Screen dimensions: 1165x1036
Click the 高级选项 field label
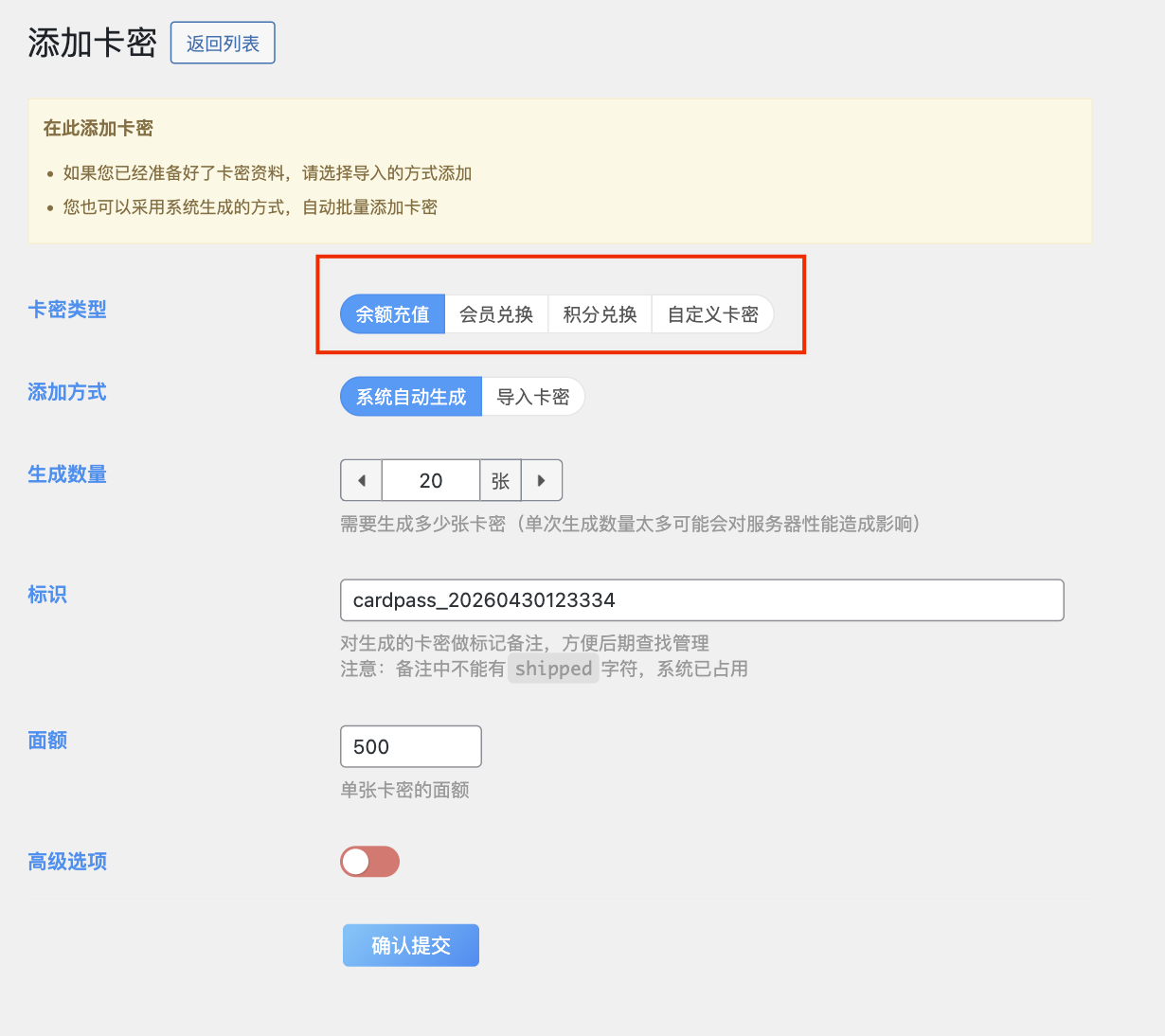(x=66, y=861)
